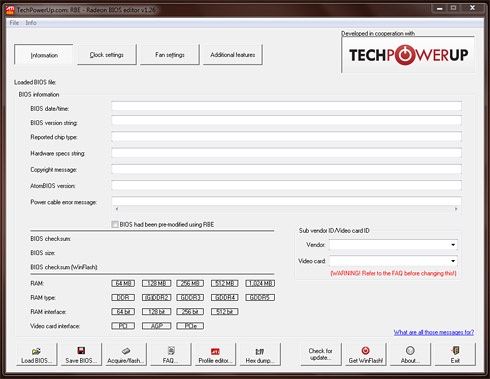Click the 64 MB RAM indicator
Image resolution: width=490 pixels, height=379 pixels.
click(x=123, y=283)
